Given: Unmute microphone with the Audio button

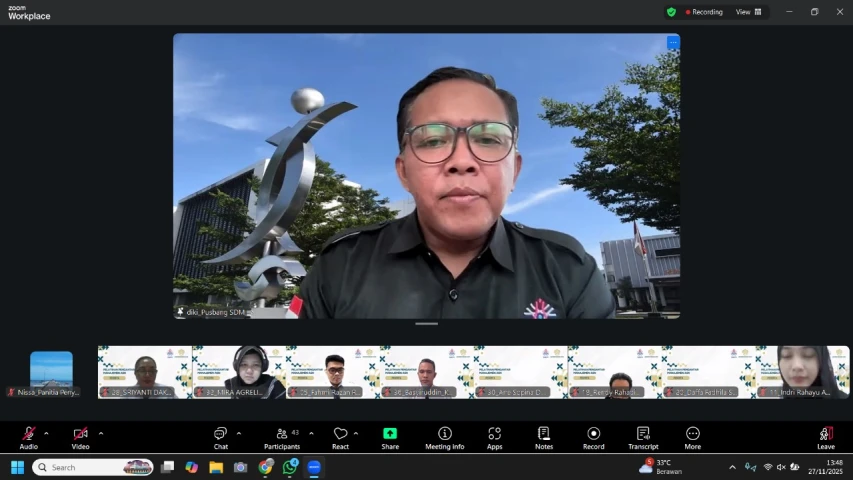Looking at the screenshot, I should click(x=29, y=438).
